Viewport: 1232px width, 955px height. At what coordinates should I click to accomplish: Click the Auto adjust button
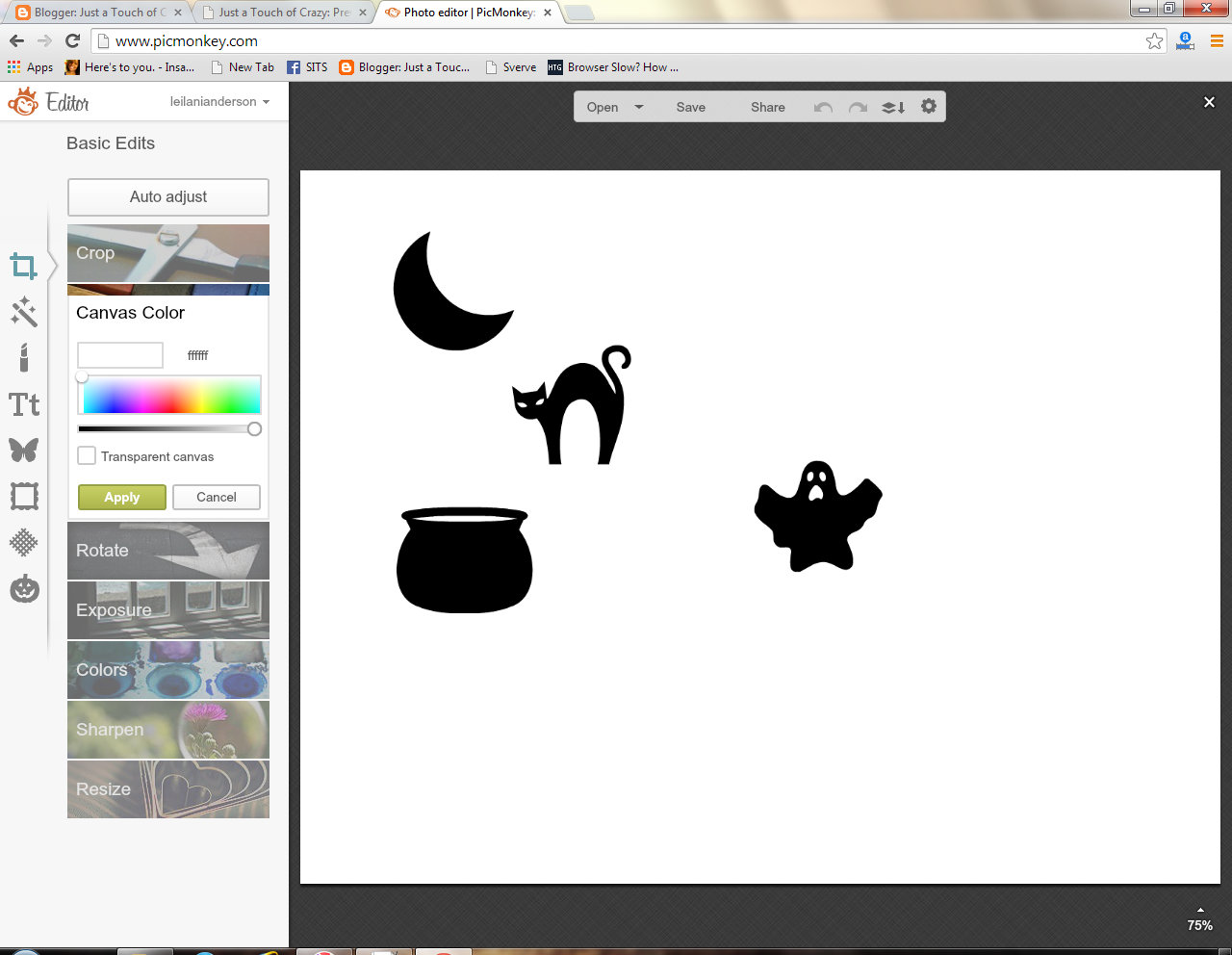[168, 196]
